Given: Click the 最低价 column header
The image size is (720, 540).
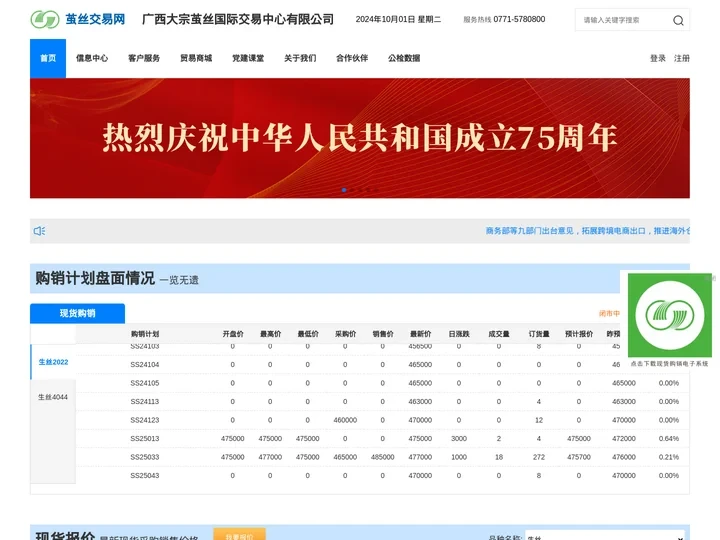Looking at the screenshot, I should coord(308,334).
